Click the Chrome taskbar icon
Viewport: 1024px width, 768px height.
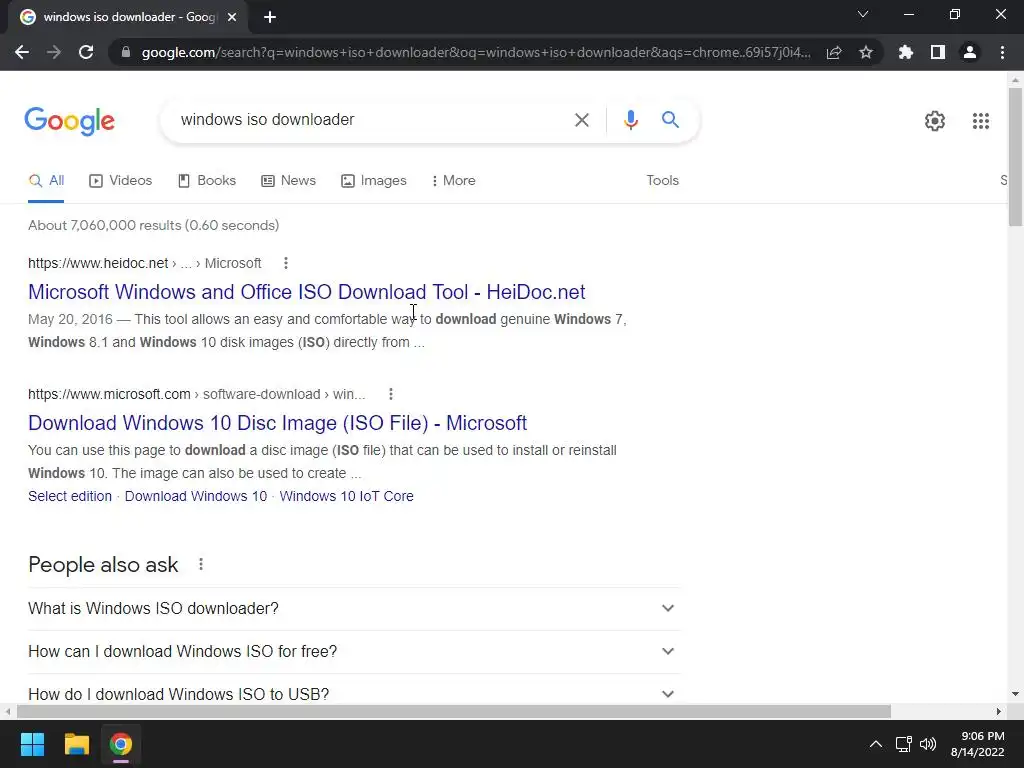point(121,744)
